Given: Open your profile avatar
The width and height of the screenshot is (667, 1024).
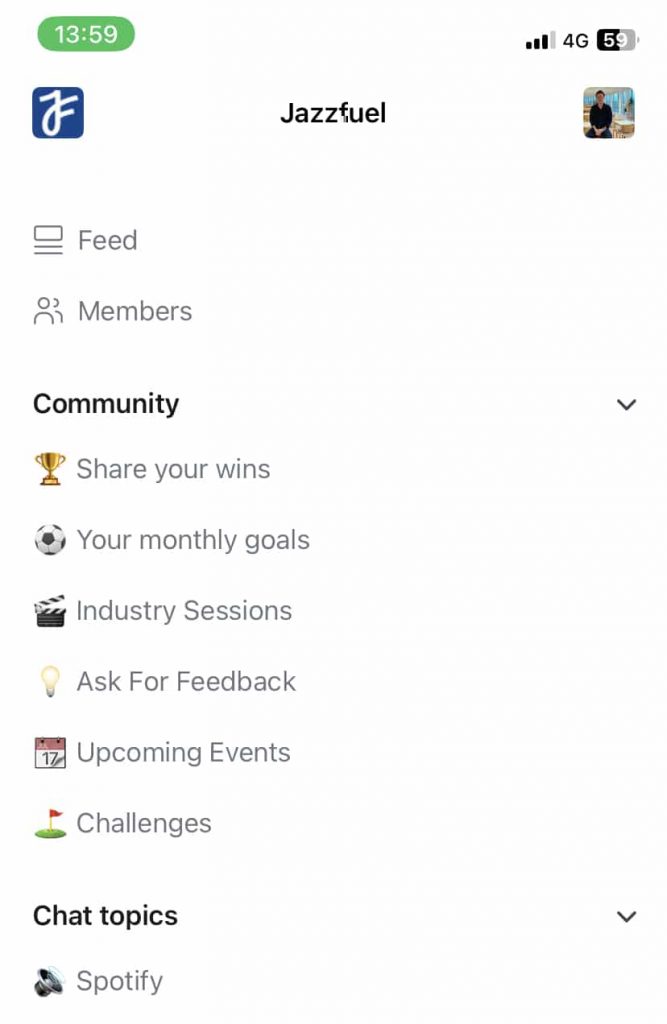Looking at the screenshot, I should point(608,113).
